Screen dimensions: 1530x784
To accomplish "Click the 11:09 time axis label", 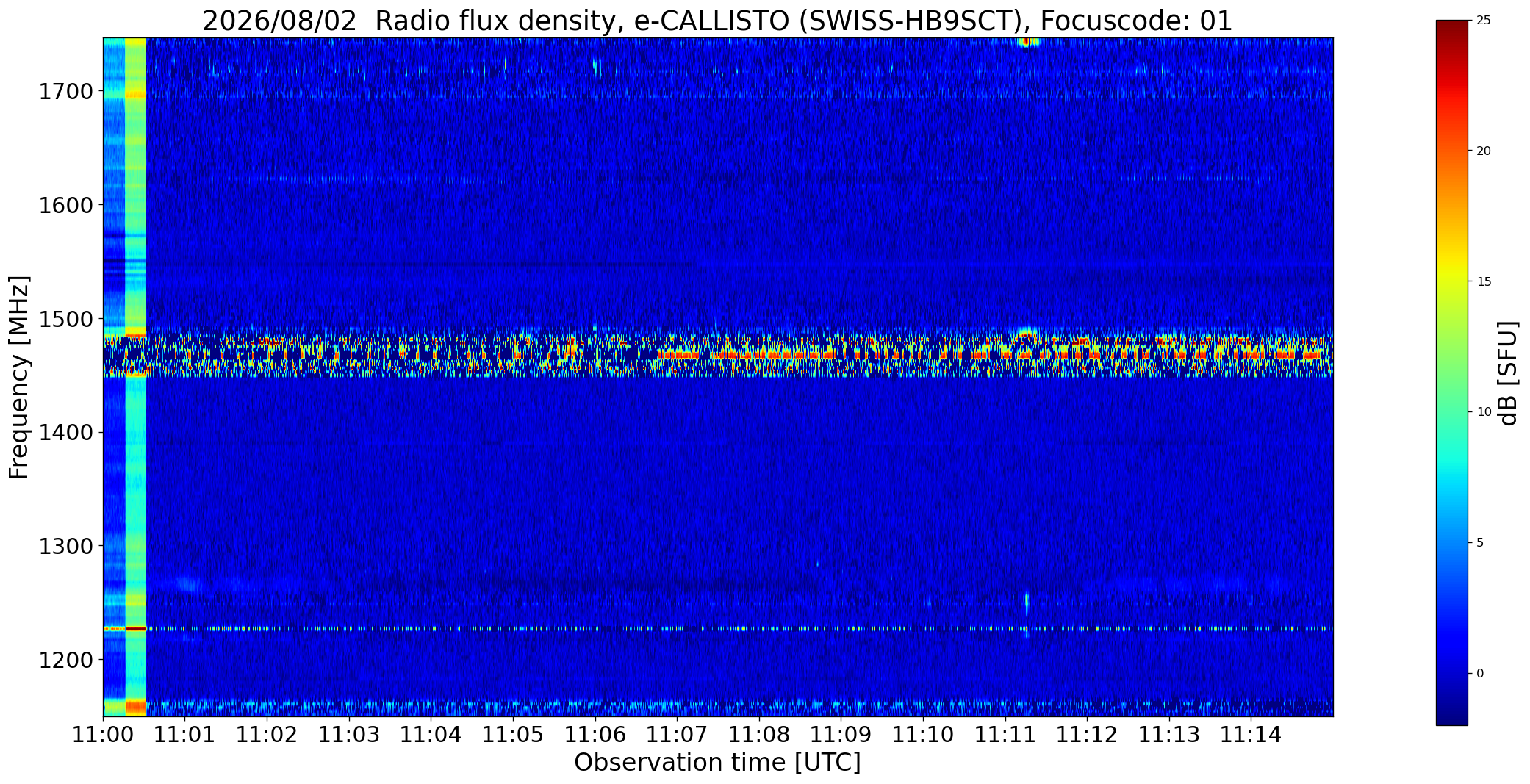I will (x=841, y=734).
